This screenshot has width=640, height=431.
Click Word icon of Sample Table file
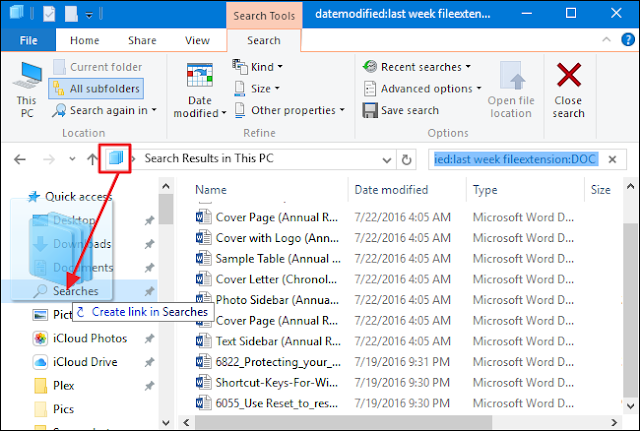[x=203, y=258]
